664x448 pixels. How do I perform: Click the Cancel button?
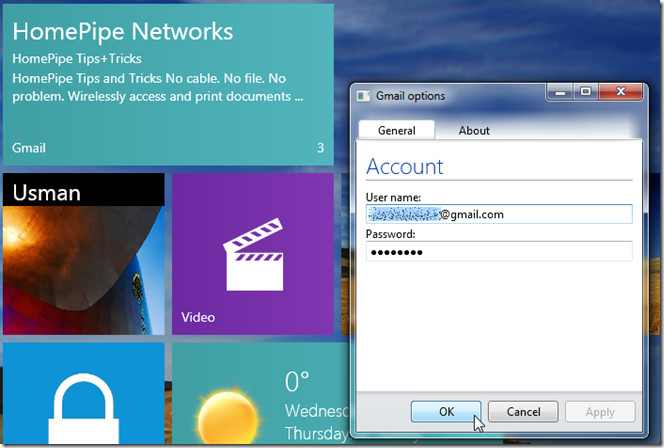(x=523, y=412)
